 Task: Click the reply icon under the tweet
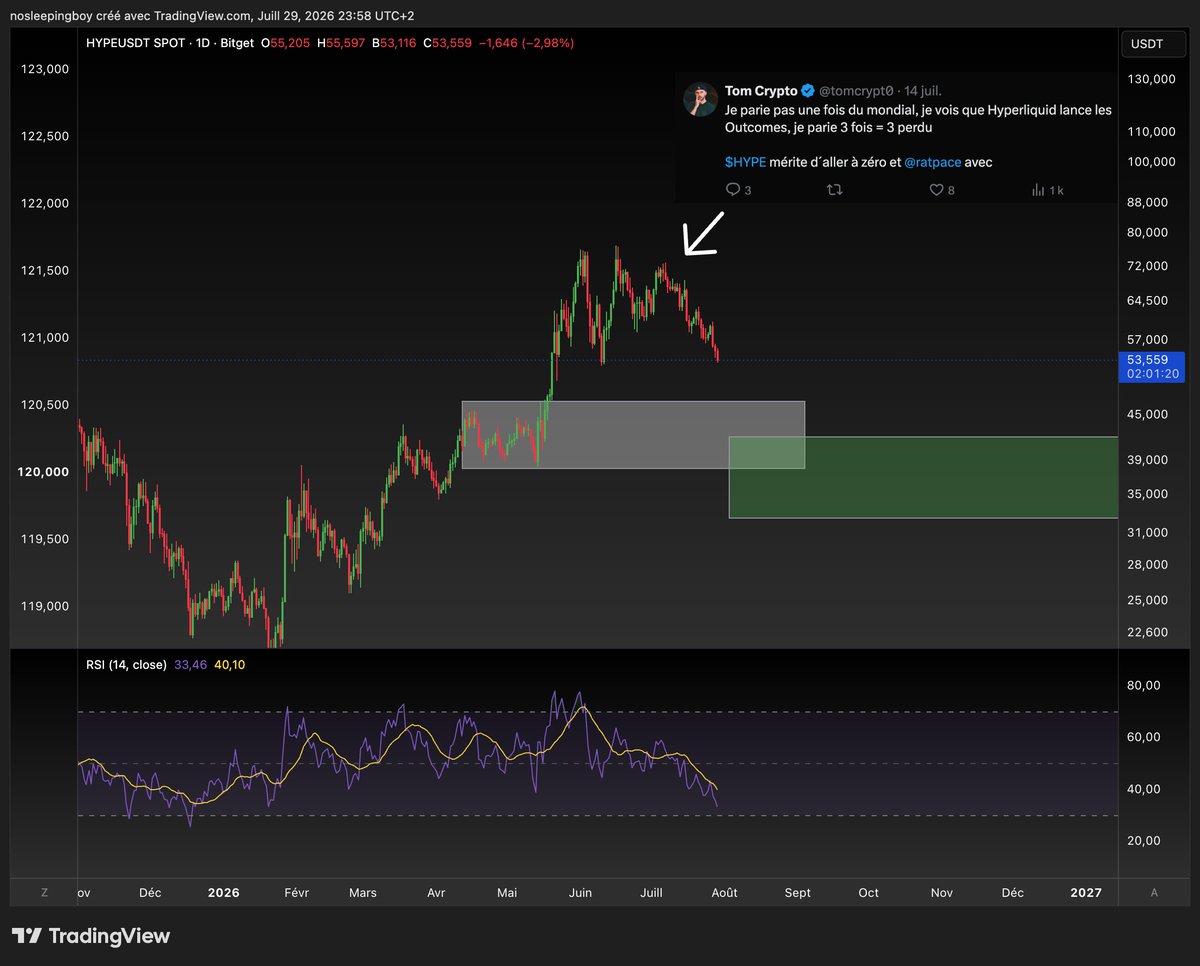[732, 190]
